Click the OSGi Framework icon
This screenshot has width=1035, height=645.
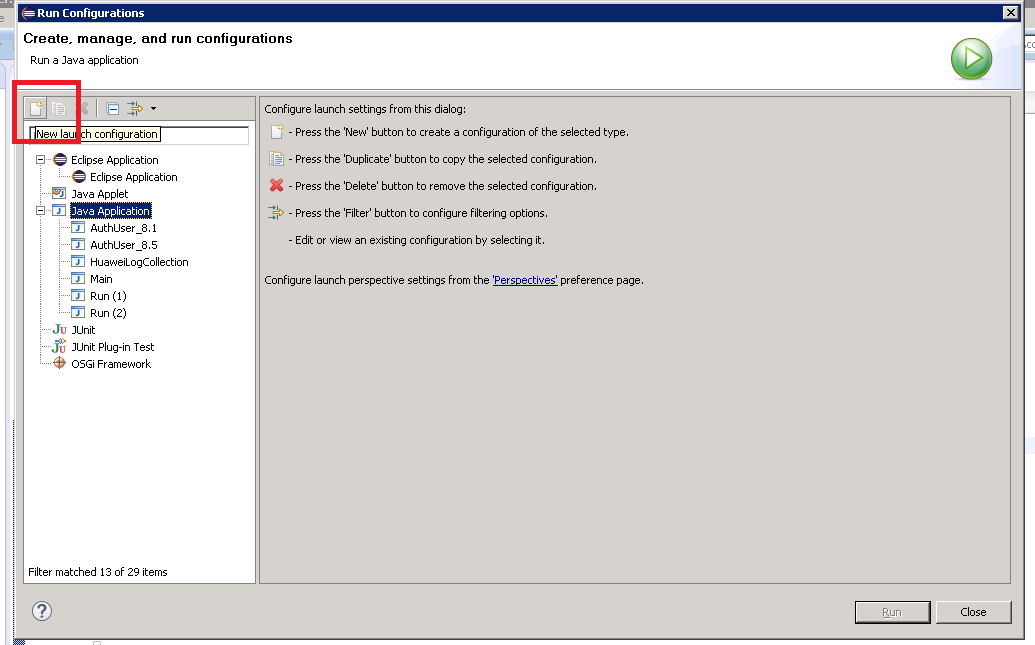tap(59, 364)
